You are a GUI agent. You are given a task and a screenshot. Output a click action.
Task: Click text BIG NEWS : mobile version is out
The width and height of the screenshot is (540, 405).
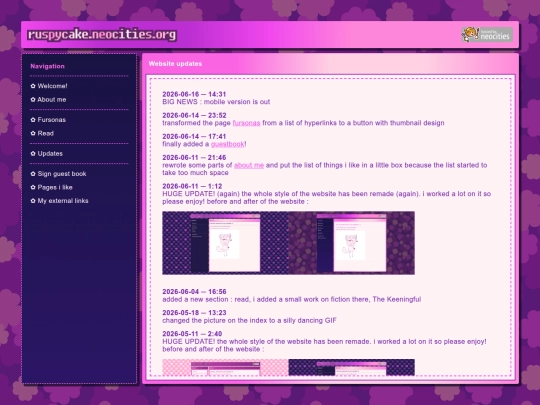(x=216, y=102)
